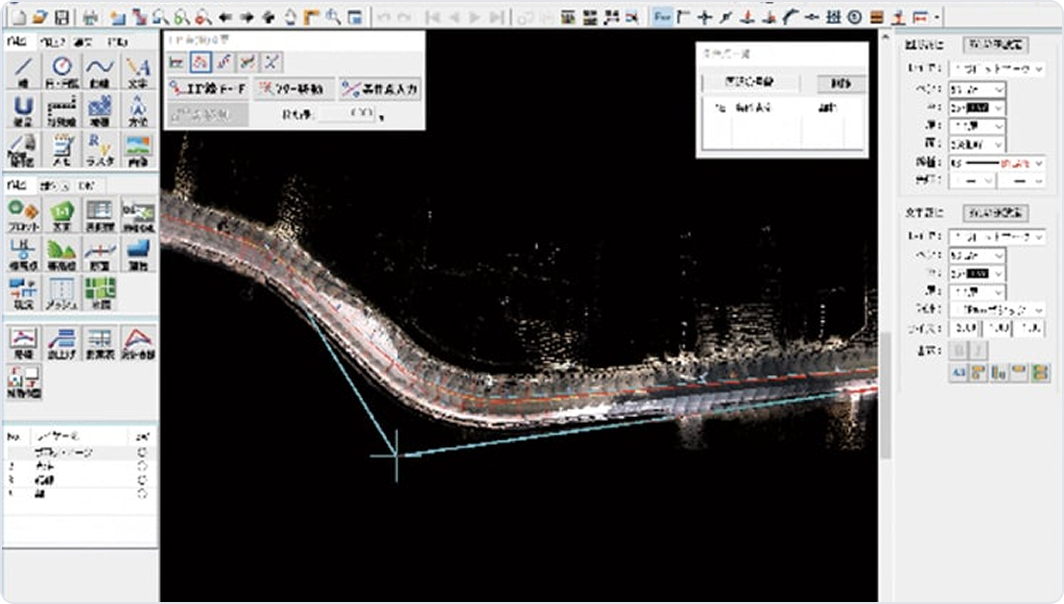Viewport: 1064px width, 604px height.
Task: Switch to the third tab of lower tool group
Action: [87, 185]
